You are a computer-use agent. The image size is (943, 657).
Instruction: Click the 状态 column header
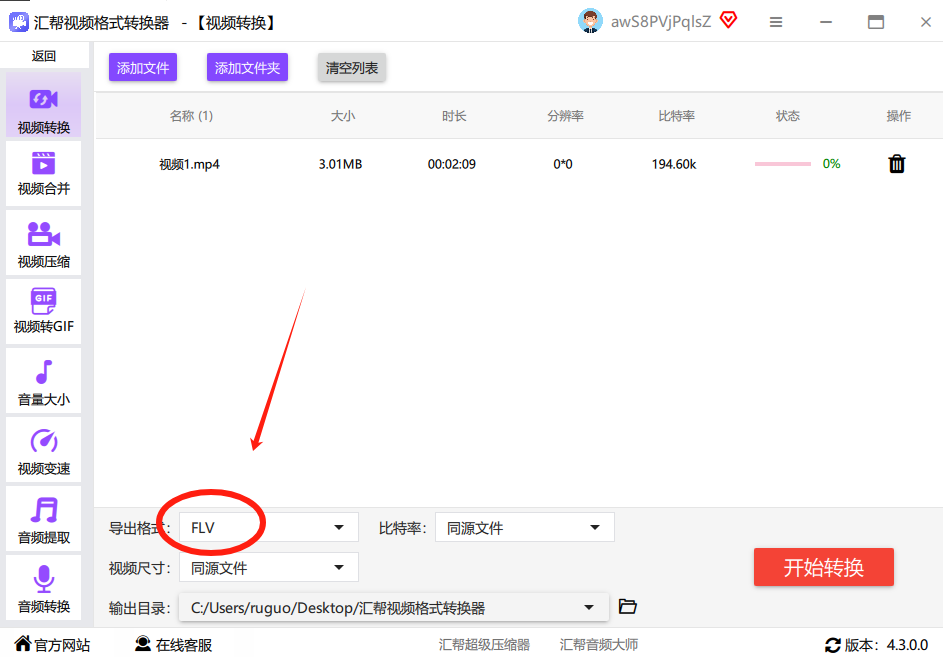tap(788, 116)
